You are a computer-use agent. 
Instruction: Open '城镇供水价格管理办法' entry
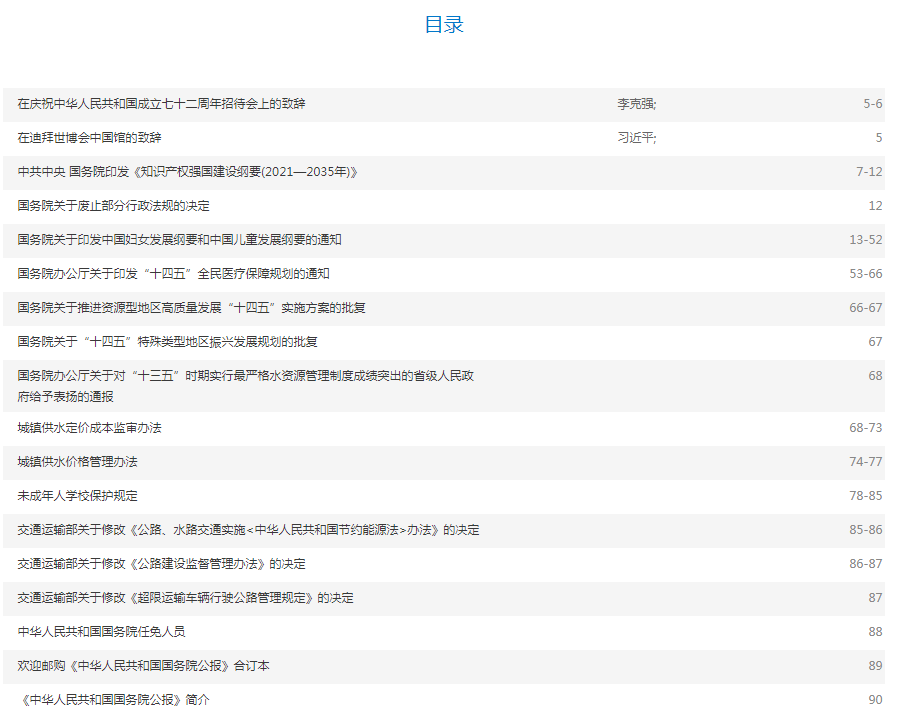click(x=77, y=462)
